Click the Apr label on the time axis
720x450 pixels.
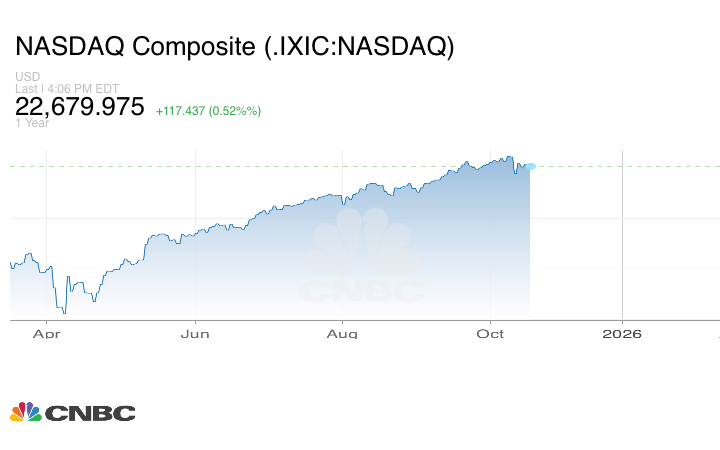(x=46, y=334)
